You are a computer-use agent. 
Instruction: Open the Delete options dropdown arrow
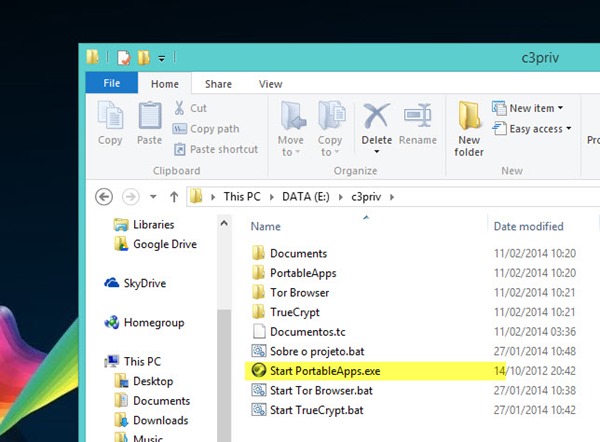pos(377,152)
